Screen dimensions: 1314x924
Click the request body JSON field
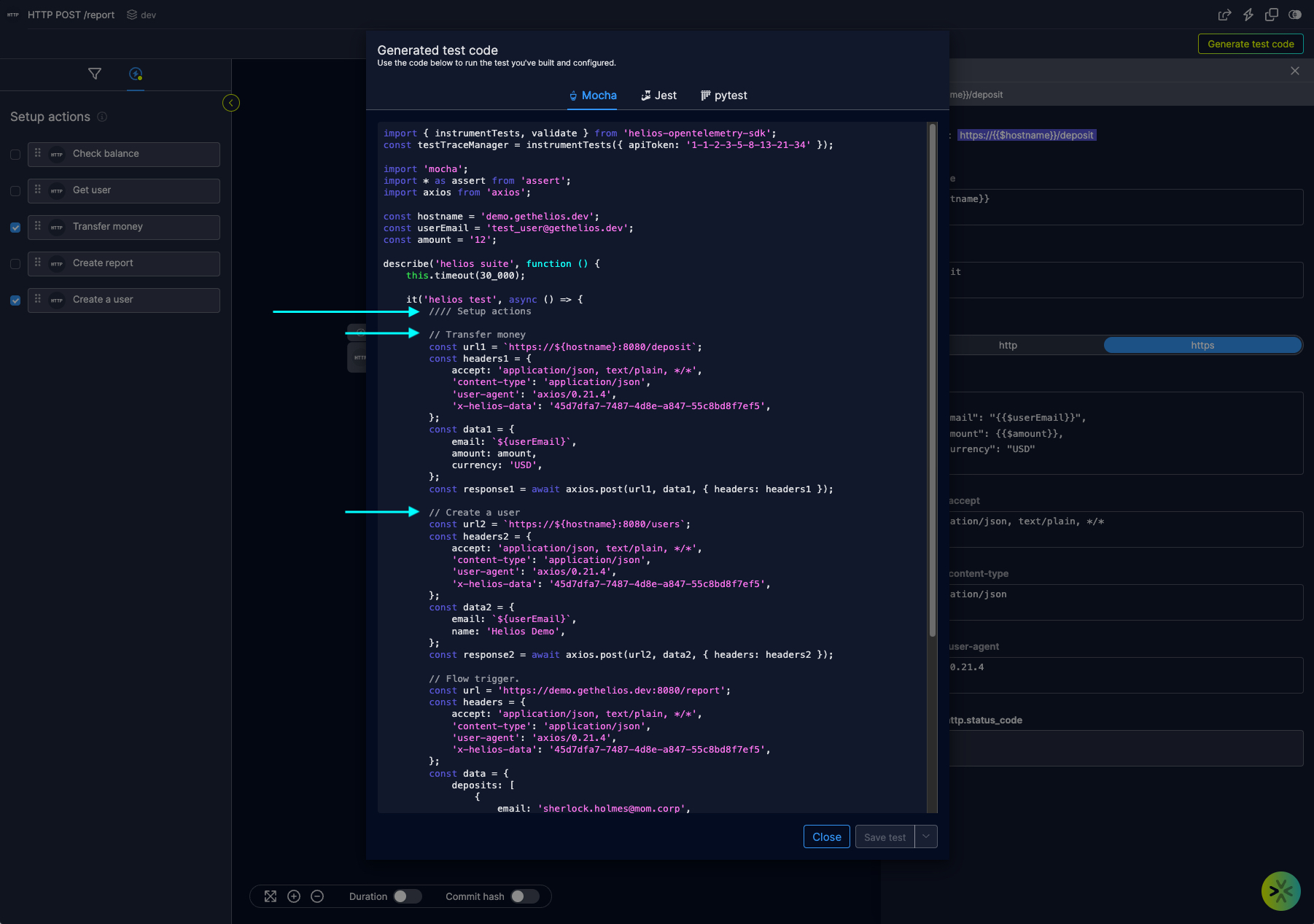point(1126,433)
